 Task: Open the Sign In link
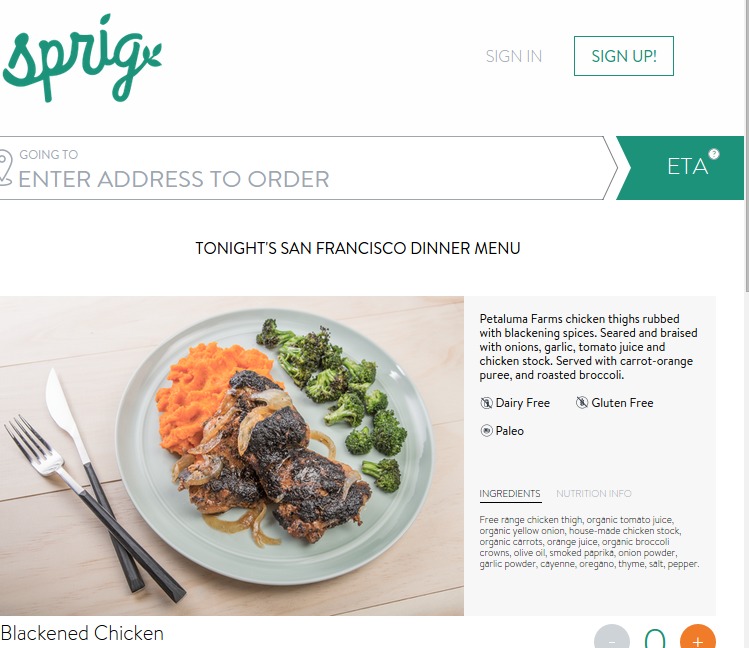pos(514,56)
